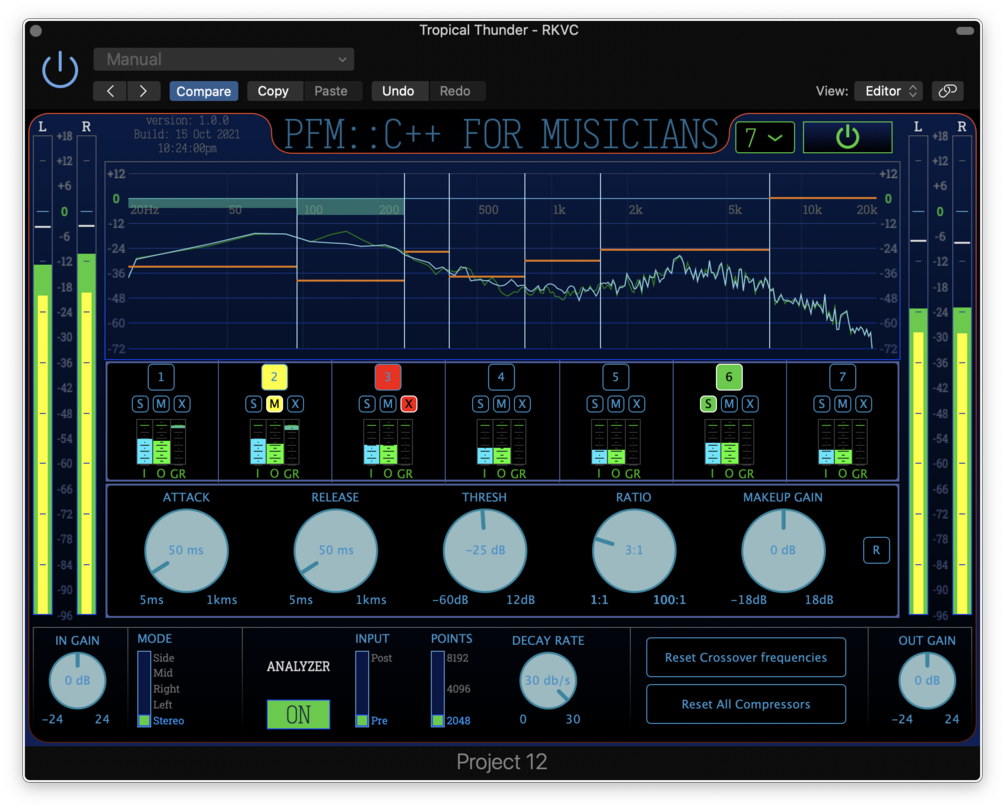Toggle the plugin power bypass icon
The height and width of the screenshot is (809, 1005).
point(60,69)
